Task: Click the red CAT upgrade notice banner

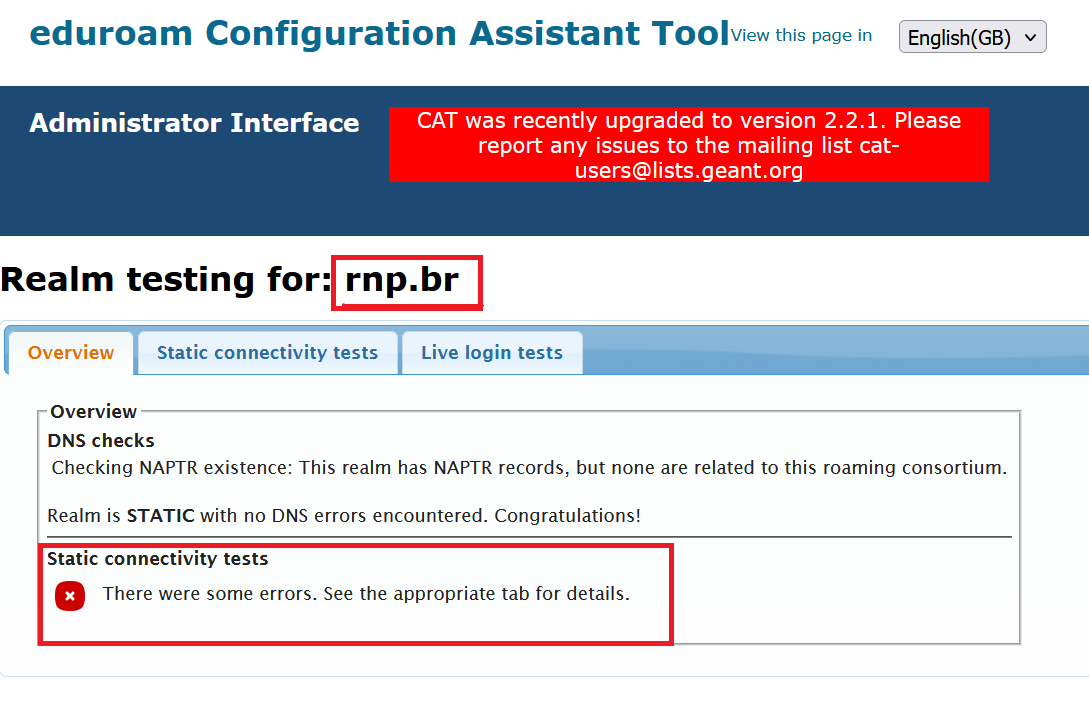Action: [x=688, y=145]
